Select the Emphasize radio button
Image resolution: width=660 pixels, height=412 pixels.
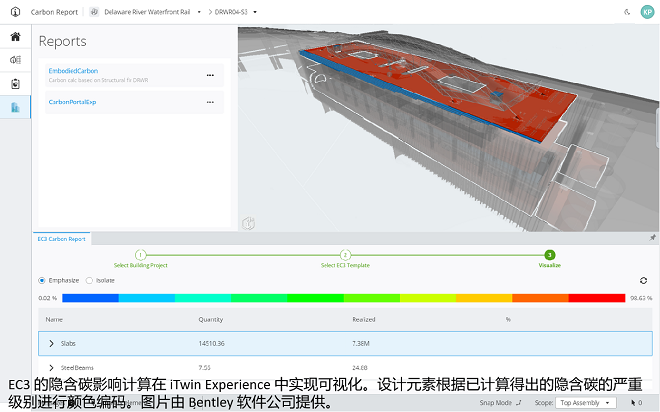point(42,280)
